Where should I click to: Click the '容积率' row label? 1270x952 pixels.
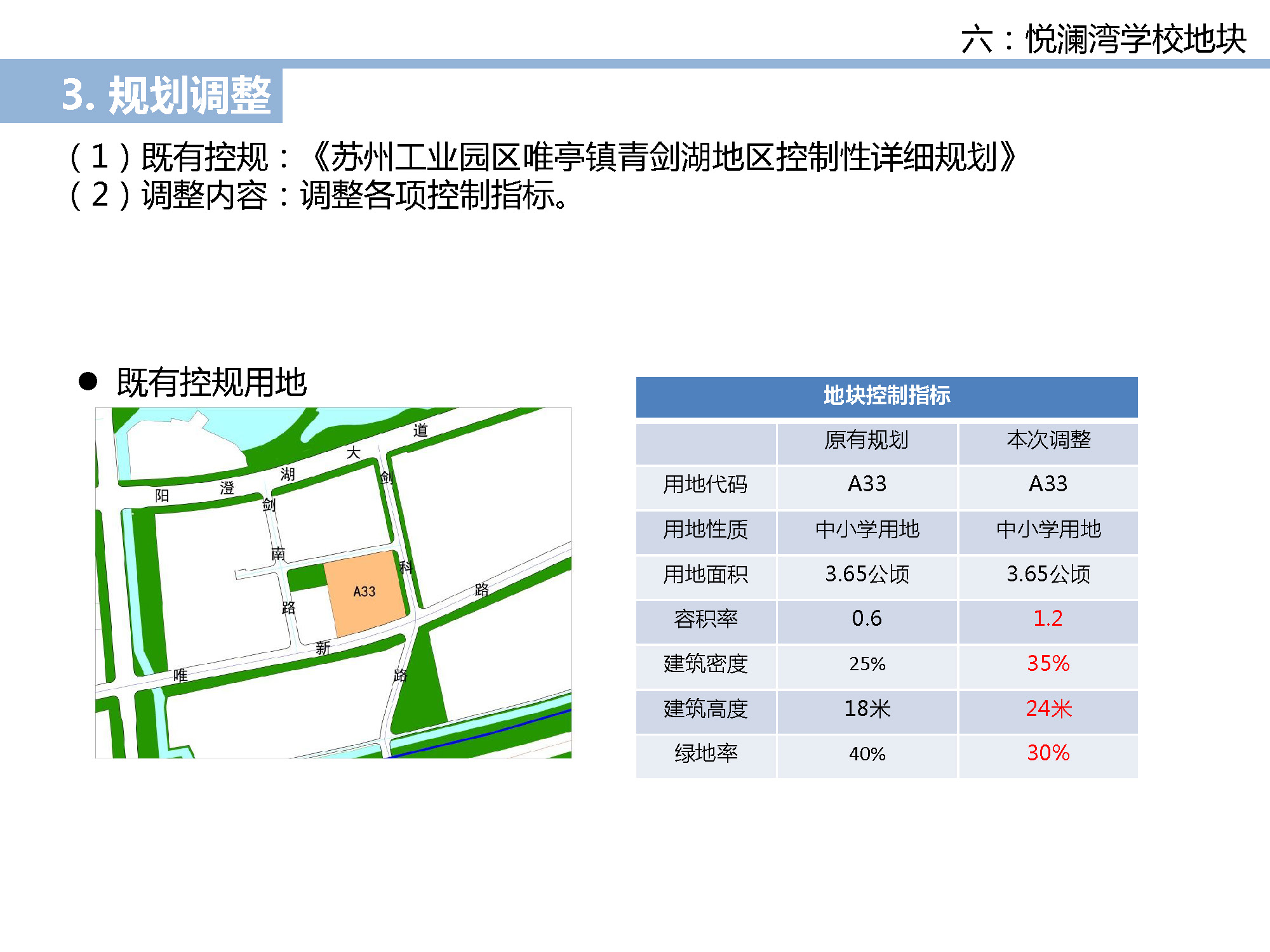[705, 618]
